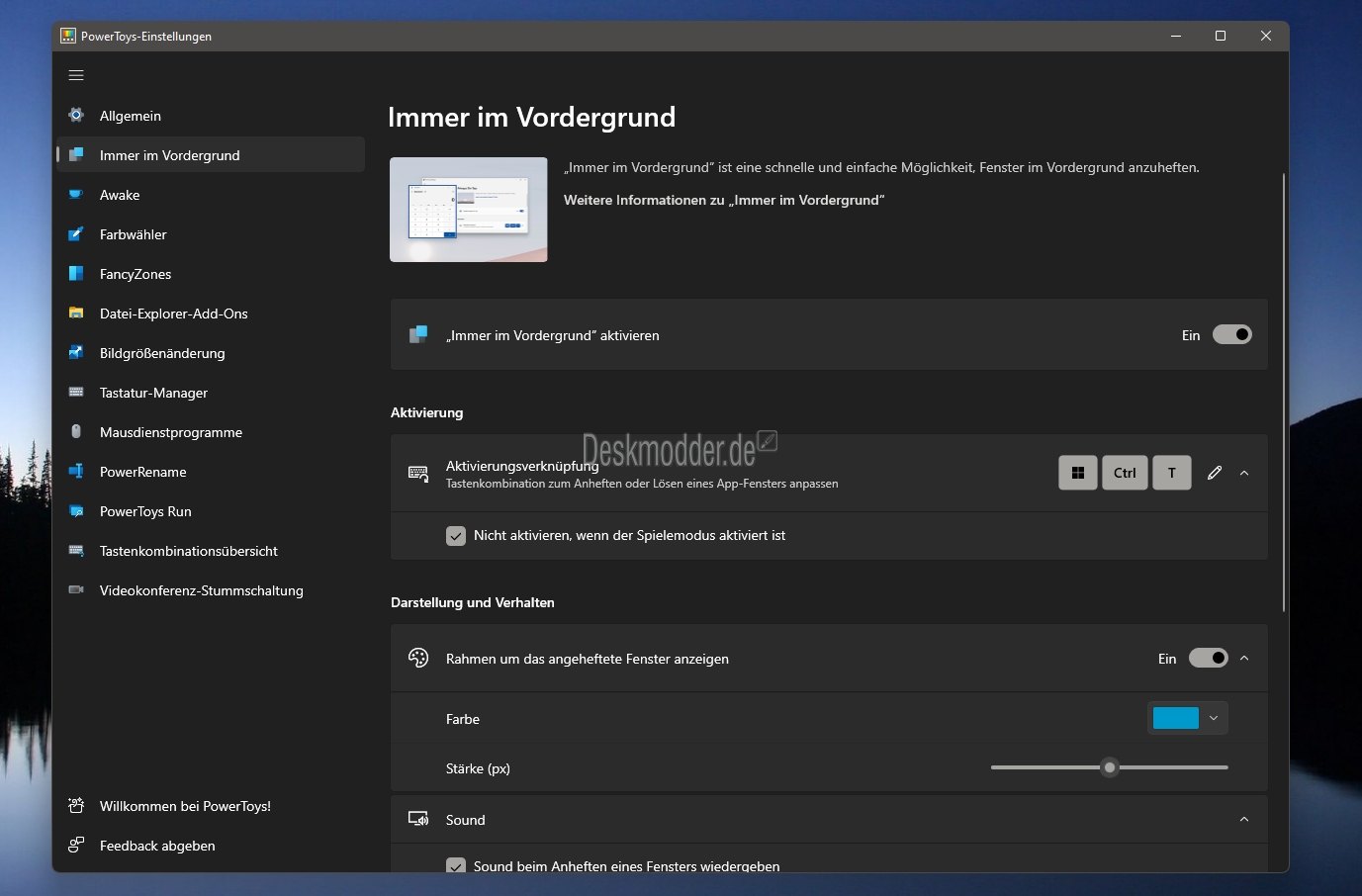Click the Awake cup icon in sidebar
The height and width of the screenshot is (896, 1362).
click(76, 194)
